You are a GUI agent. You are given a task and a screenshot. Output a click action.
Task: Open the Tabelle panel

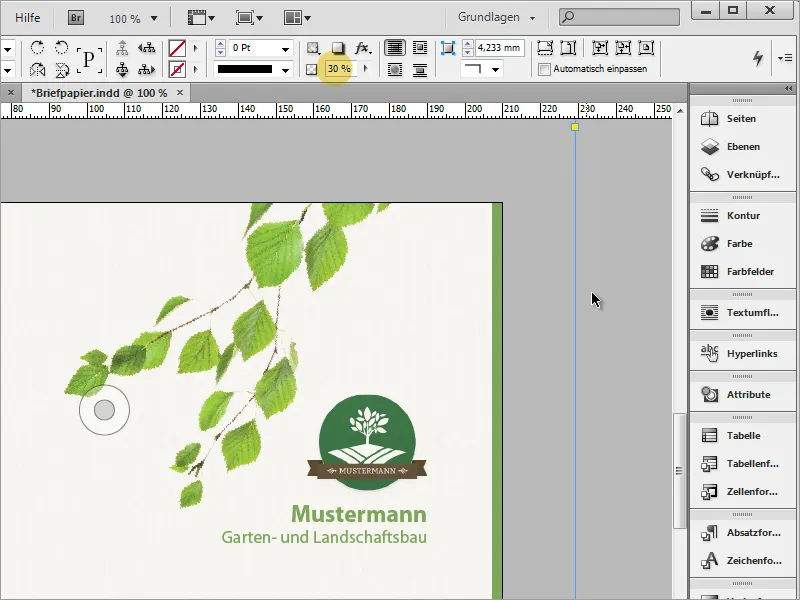pyautogui.click(x=742, y=436)
